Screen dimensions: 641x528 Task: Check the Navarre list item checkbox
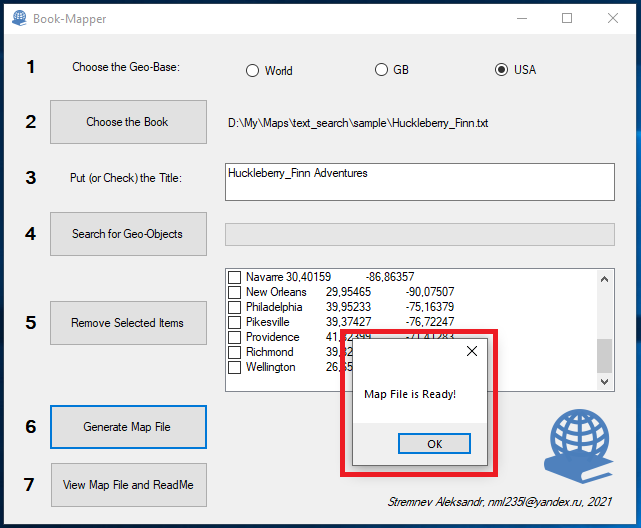click(x=234, y=277)
